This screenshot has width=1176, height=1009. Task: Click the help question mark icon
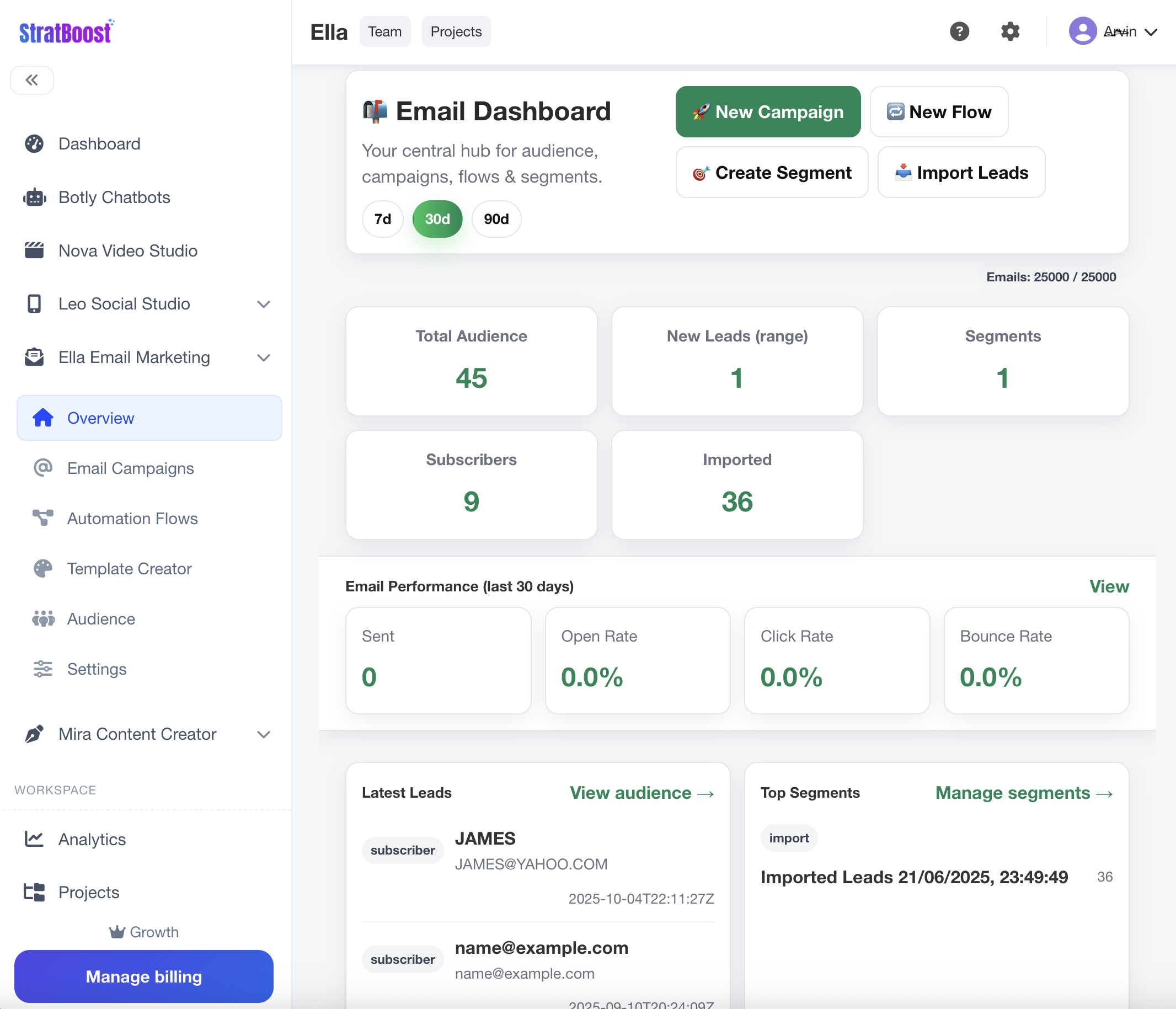[x=960, y=31]
